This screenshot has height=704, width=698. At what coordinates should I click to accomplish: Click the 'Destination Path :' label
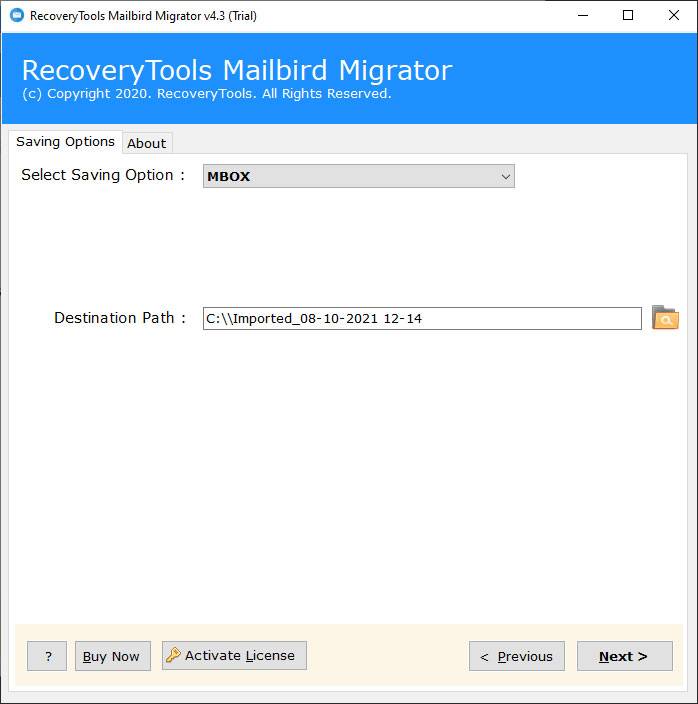point(120,318)
